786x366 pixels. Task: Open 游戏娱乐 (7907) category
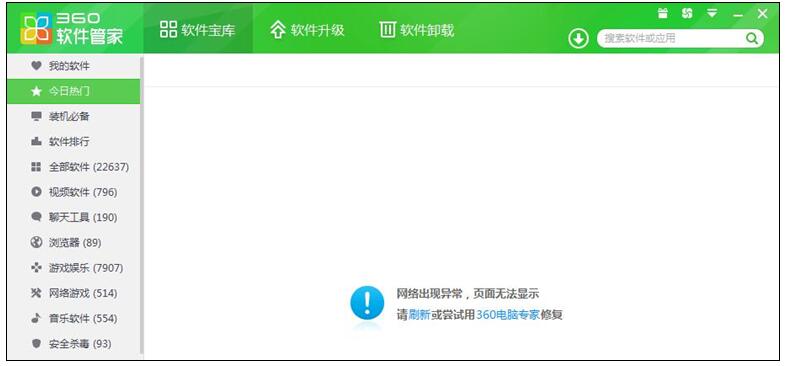pos(74,268)
